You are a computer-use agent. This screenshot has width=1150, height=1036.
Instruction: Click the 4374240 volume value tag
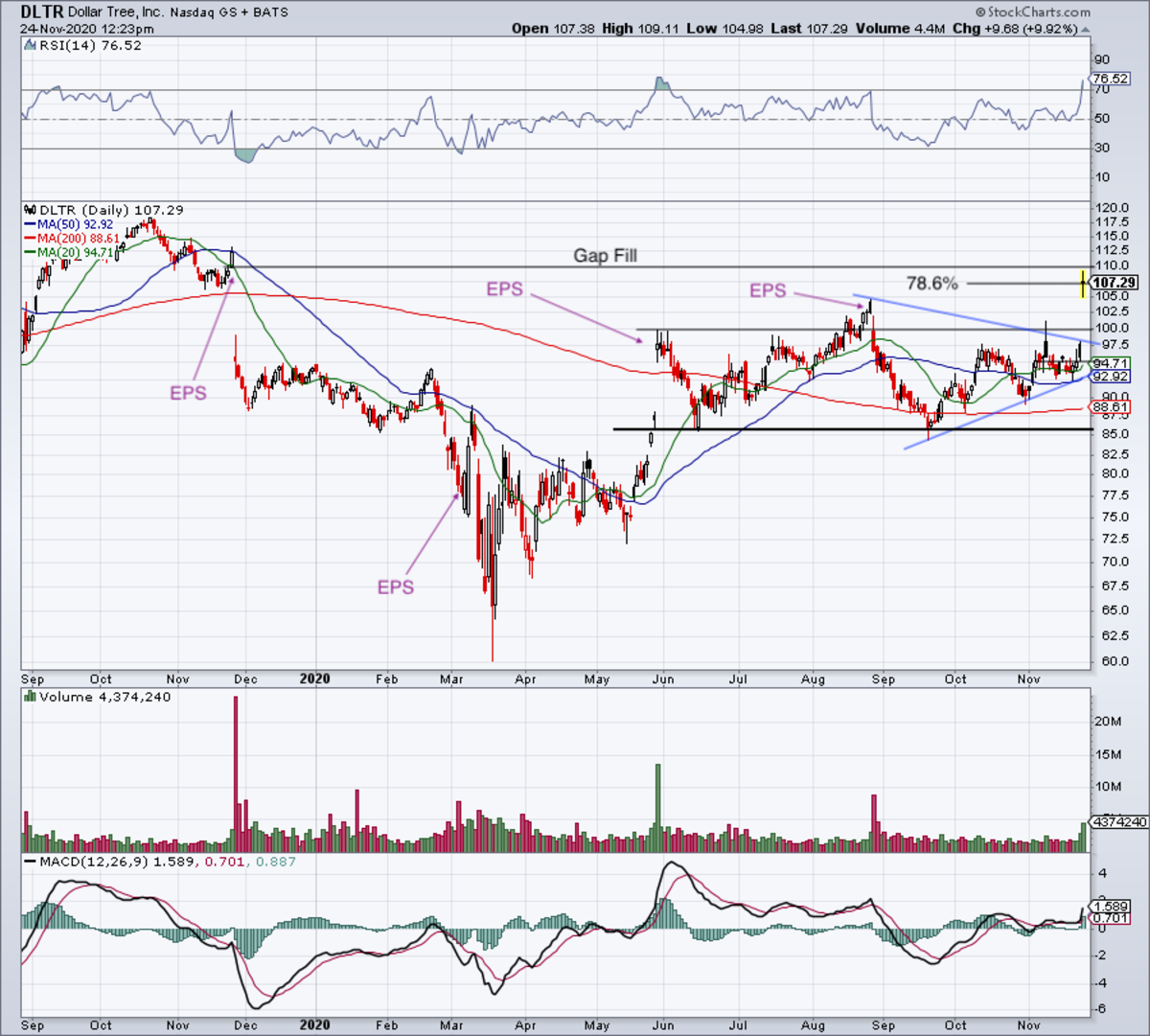coord(1120,822)
